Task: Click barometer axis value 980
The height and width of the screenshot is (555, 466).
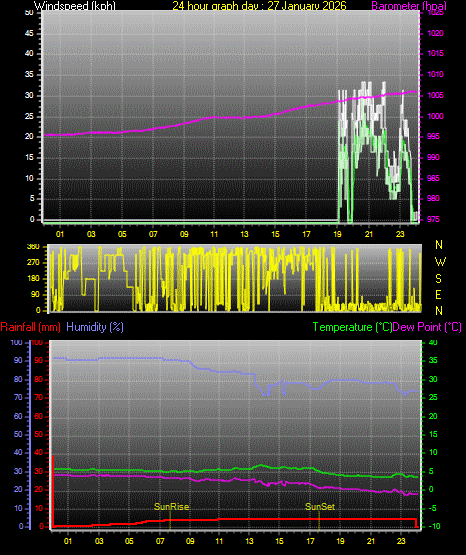Action: point(433,198)
